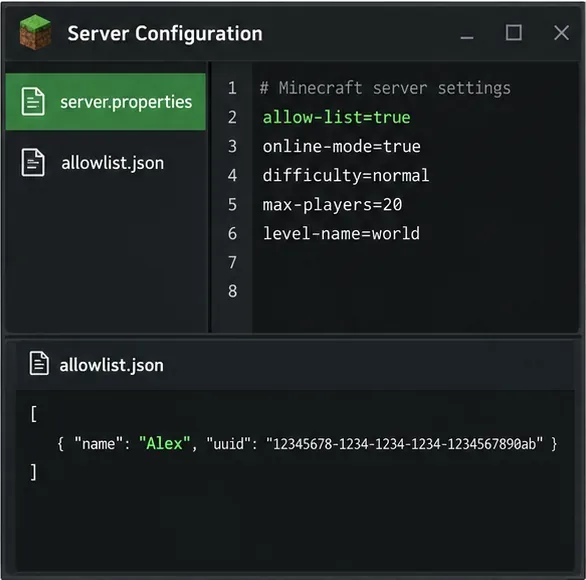Click the allowlist.json panel header title
The image size is (586, 580).
pos(111,365)
